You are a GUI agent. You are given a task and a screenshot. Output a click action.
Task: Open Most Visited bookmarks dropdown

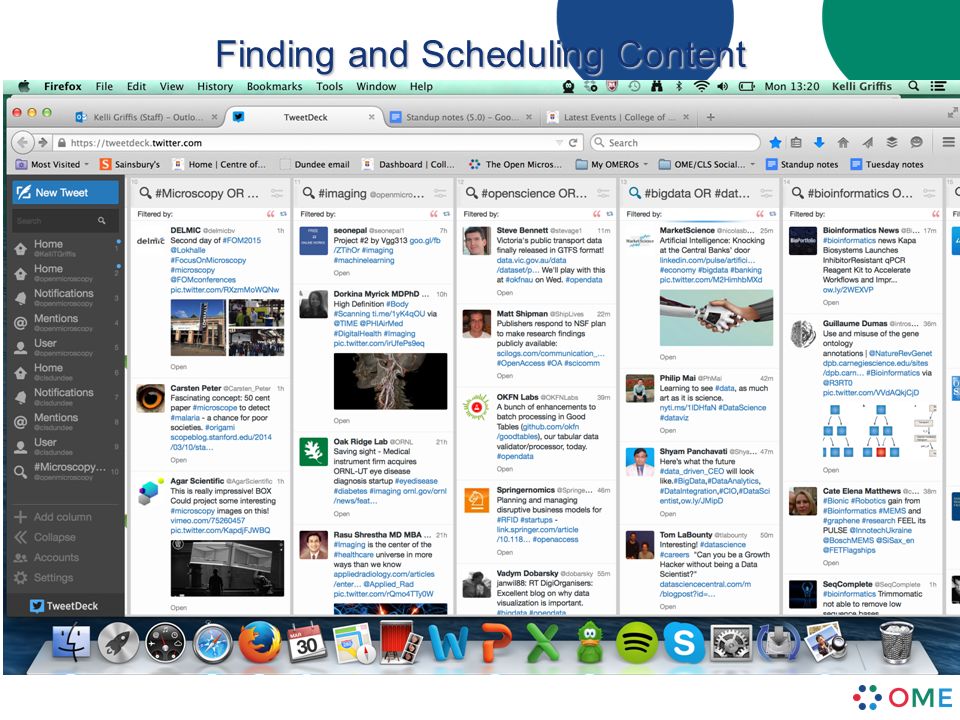pos(52,164)
